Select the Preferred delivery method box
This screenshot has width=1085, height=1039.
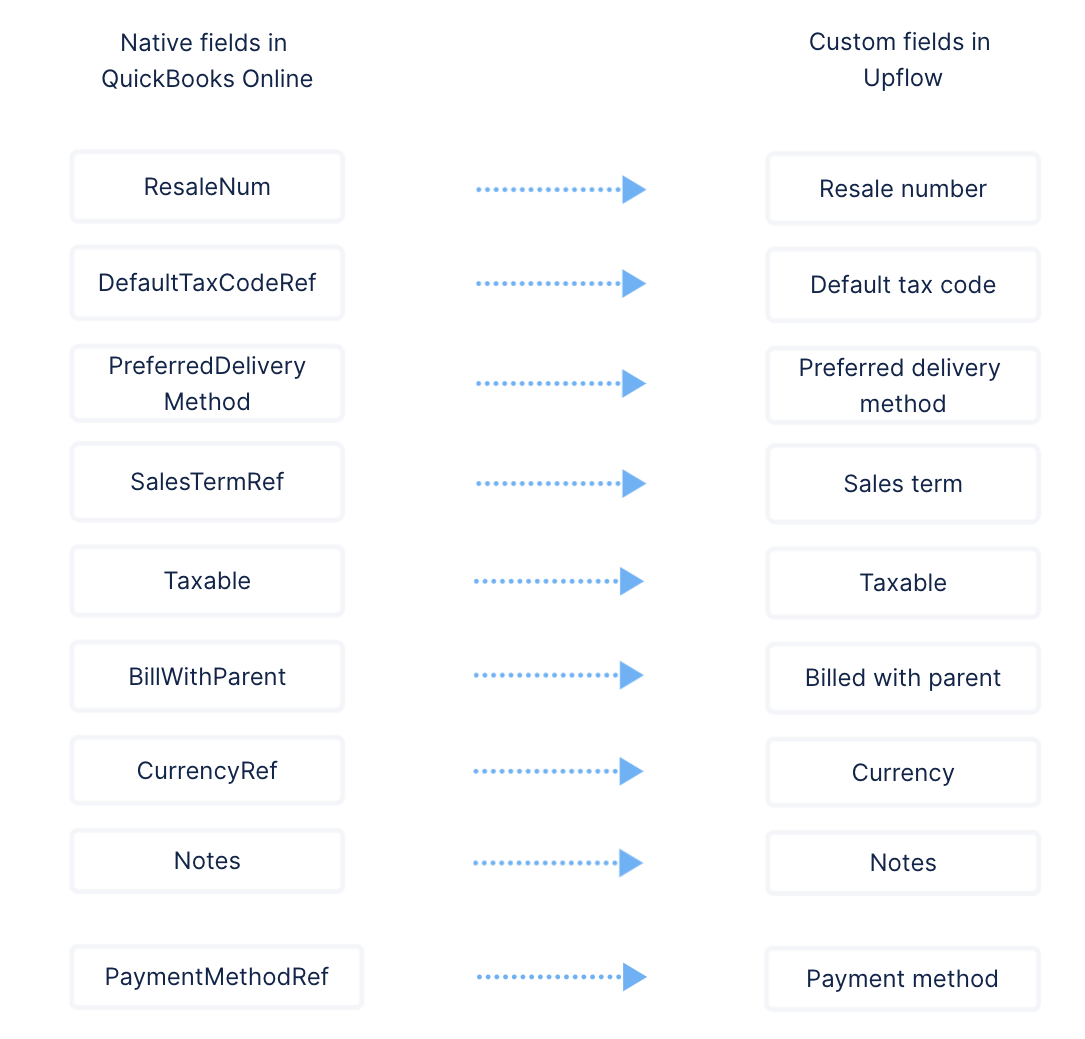[x=903, y=385]
